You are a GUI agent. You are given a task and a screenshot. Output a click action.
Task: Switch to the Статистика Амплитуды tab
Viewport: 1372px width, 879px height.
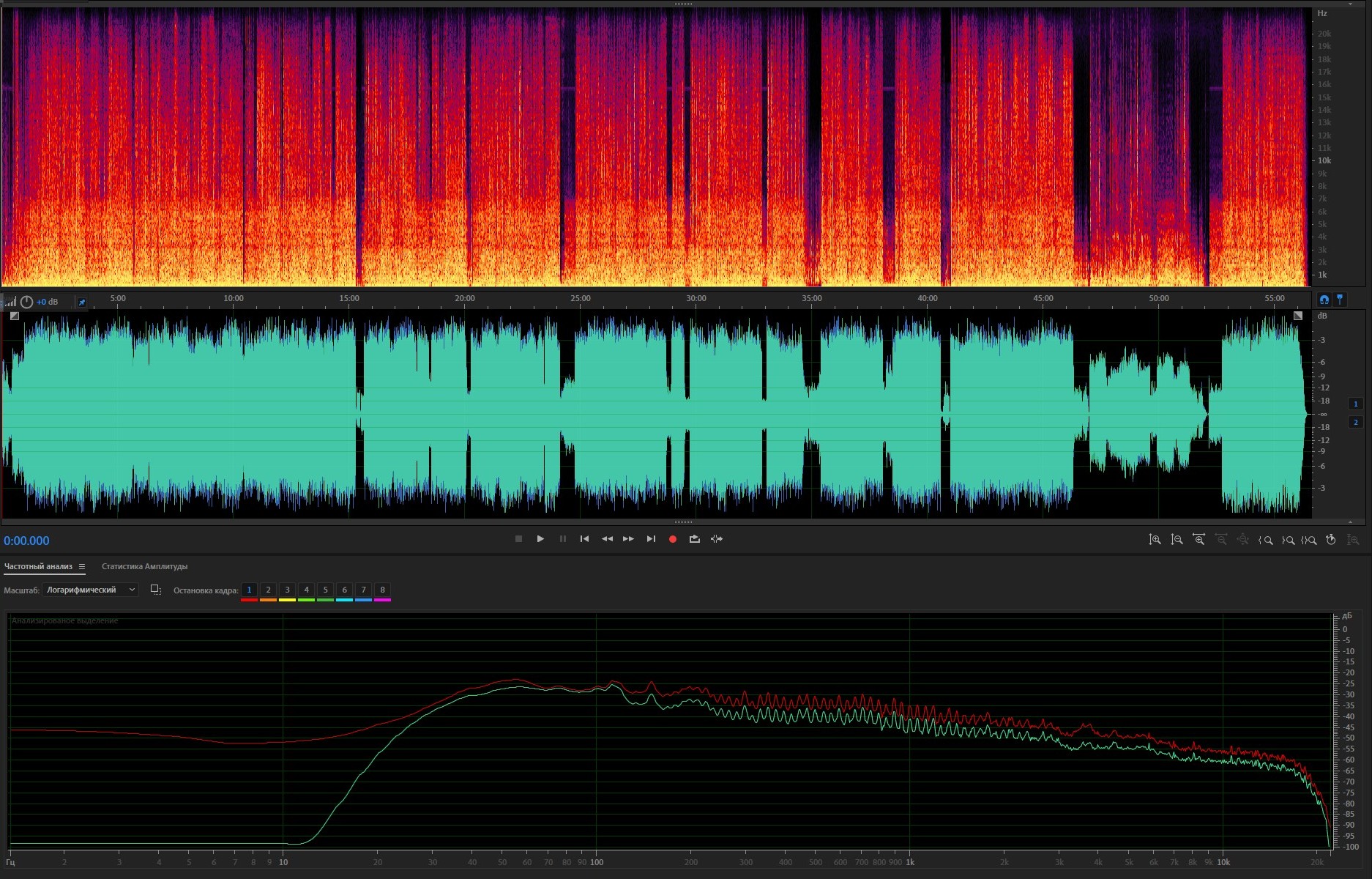[144, 566]
